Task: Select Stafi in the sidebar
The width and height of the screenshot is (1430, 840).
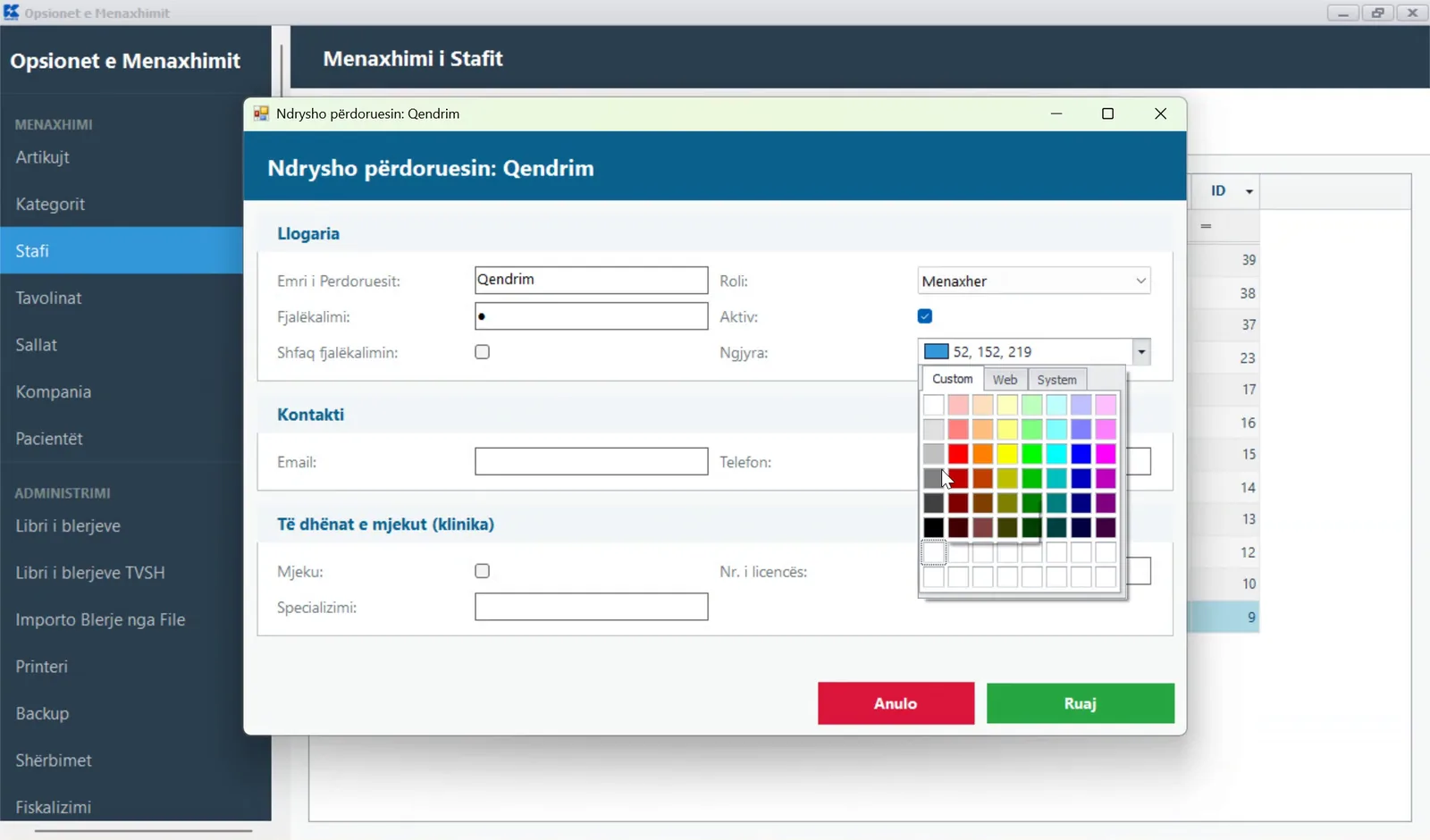Action: pos(122,251)
